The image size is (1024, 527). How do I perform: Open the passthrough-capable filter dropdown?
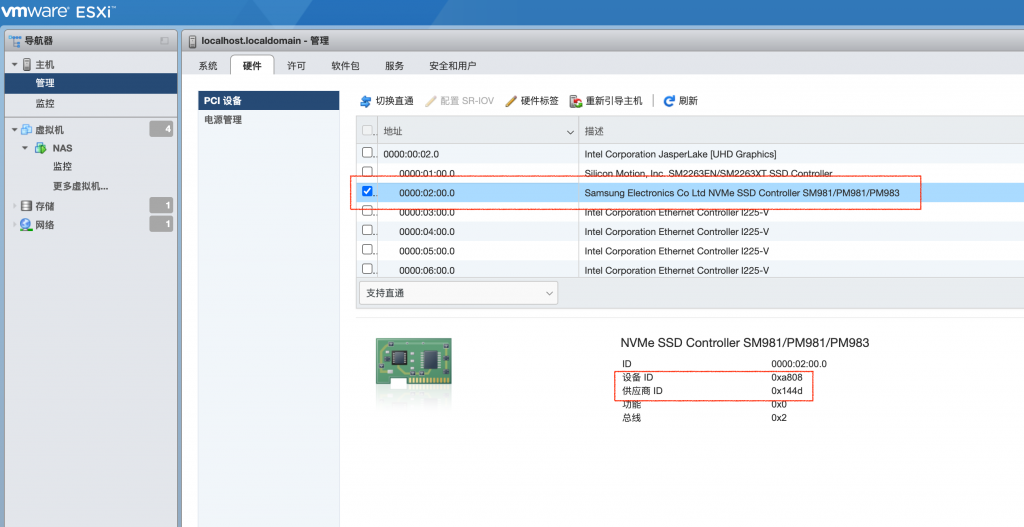click(458, 293)
